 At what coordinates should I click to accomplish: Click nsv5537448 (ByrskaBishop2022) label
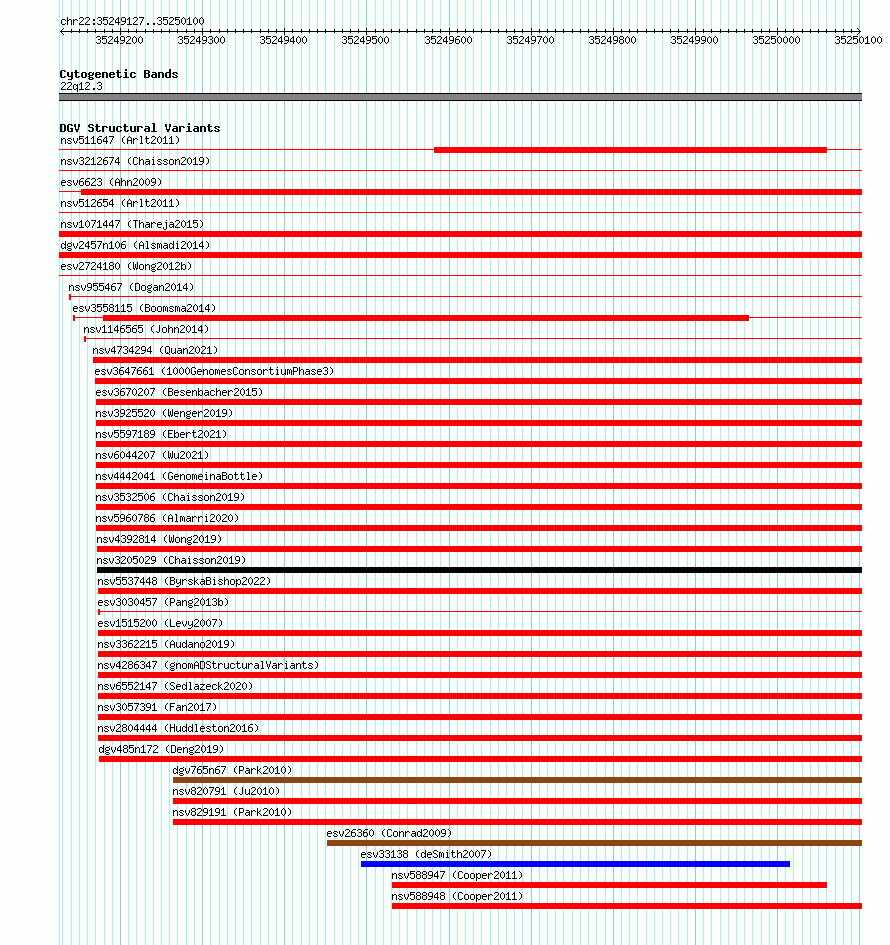[184, 582]
